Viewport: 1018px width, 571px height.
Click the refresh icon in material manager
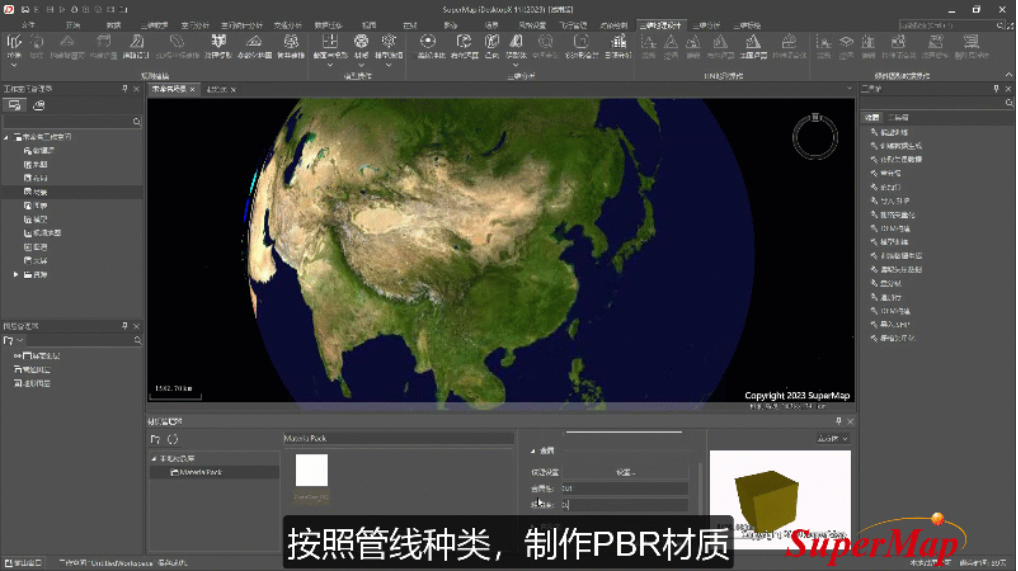point(173,439)
